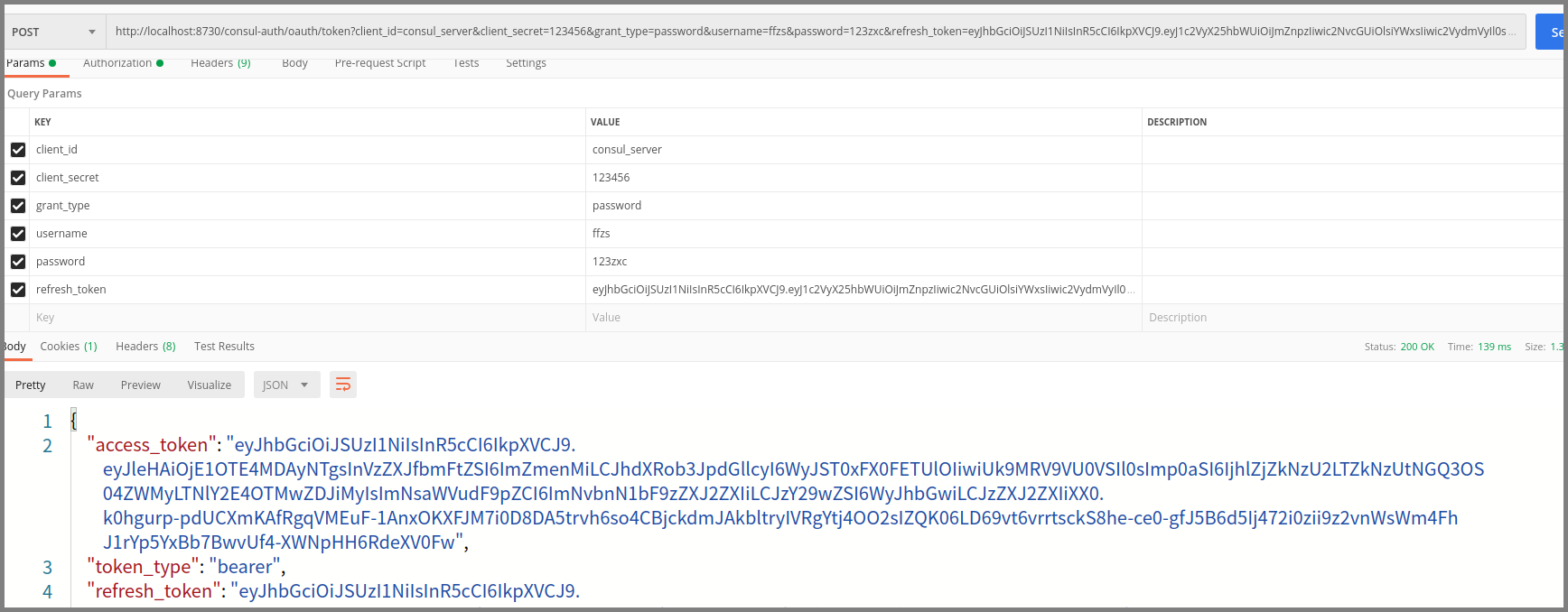Click the consul_server value cell

pos(863,150)
